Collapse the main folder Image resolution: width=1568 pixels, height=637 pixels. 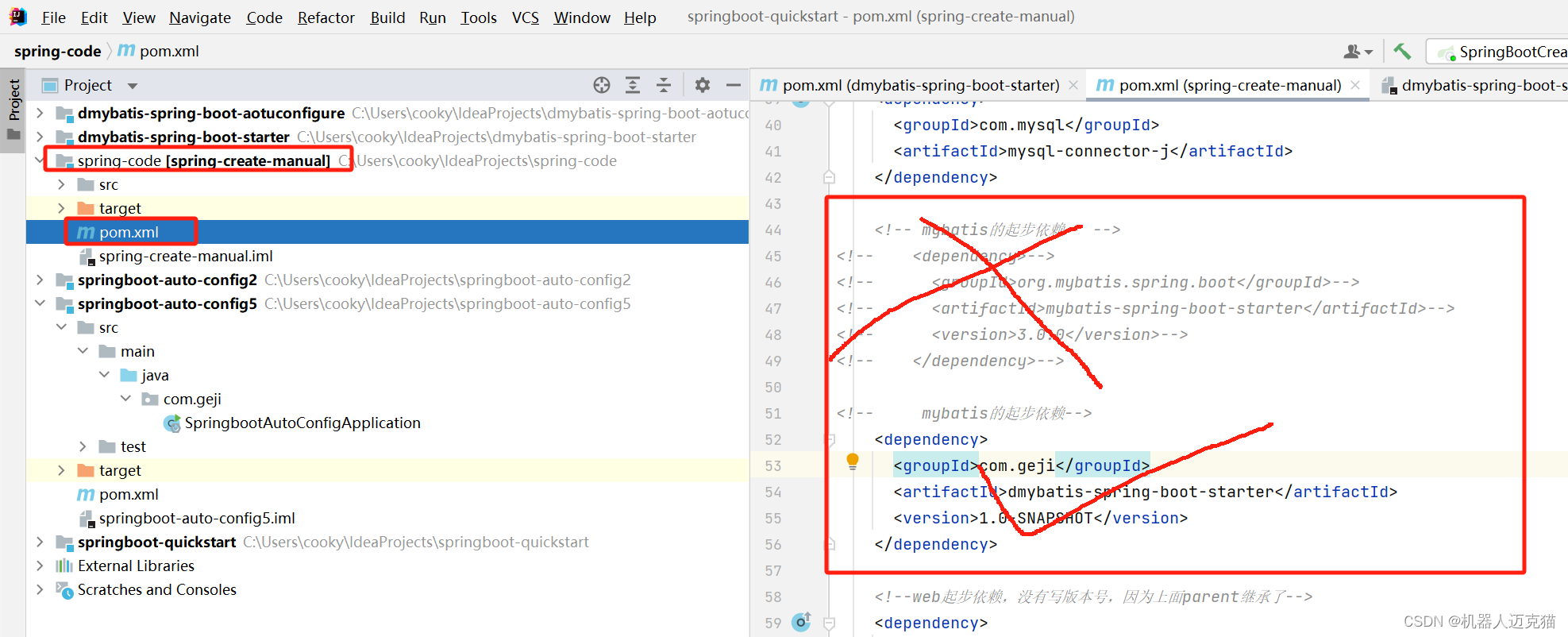coord(83,352)
